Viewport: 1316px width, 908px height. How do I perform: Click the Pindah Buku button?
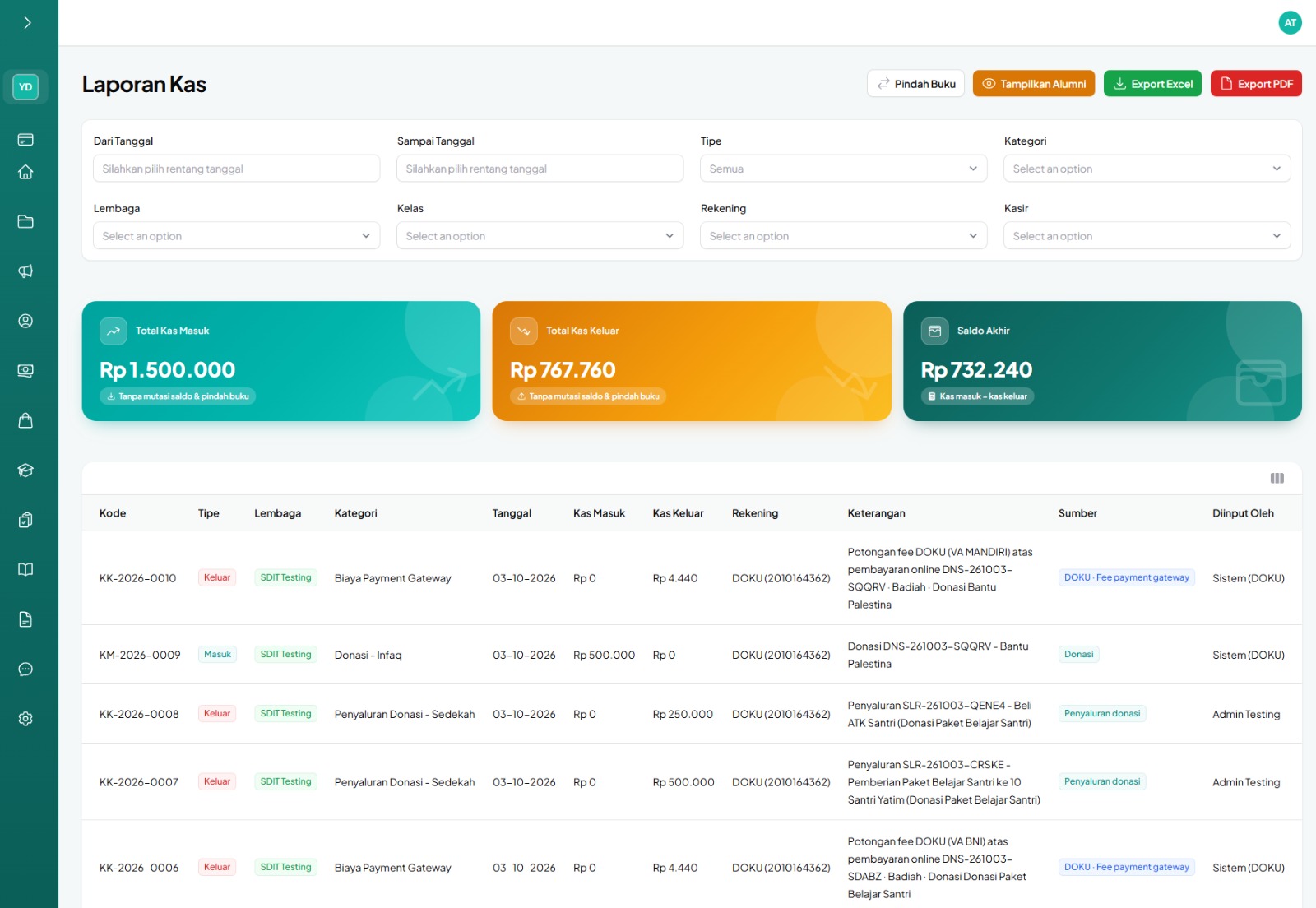(x=915, y=84)
